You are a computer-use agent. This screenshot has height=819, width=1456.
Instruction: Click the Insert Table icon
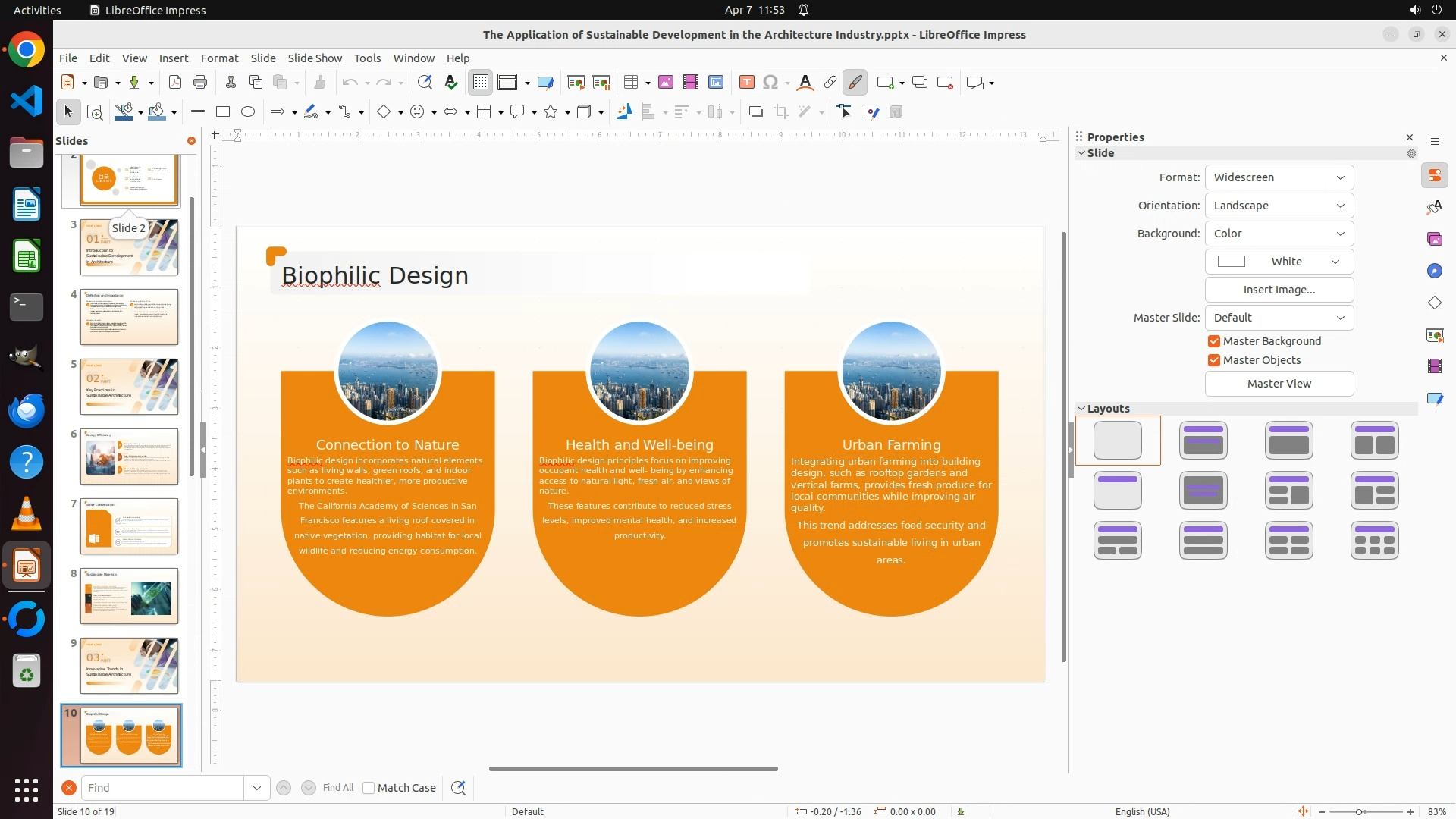(631, 83)
